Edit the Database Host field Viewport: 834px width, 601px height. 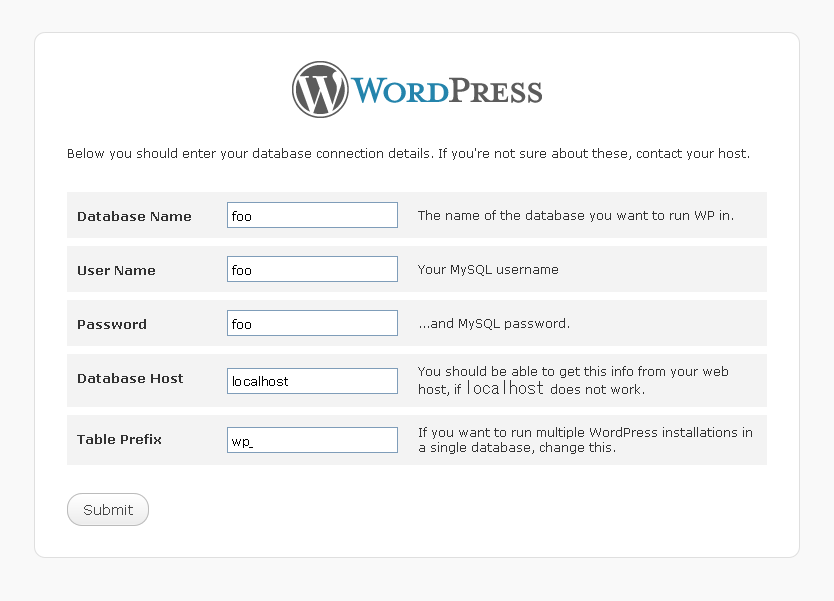[x=312, y=381]
